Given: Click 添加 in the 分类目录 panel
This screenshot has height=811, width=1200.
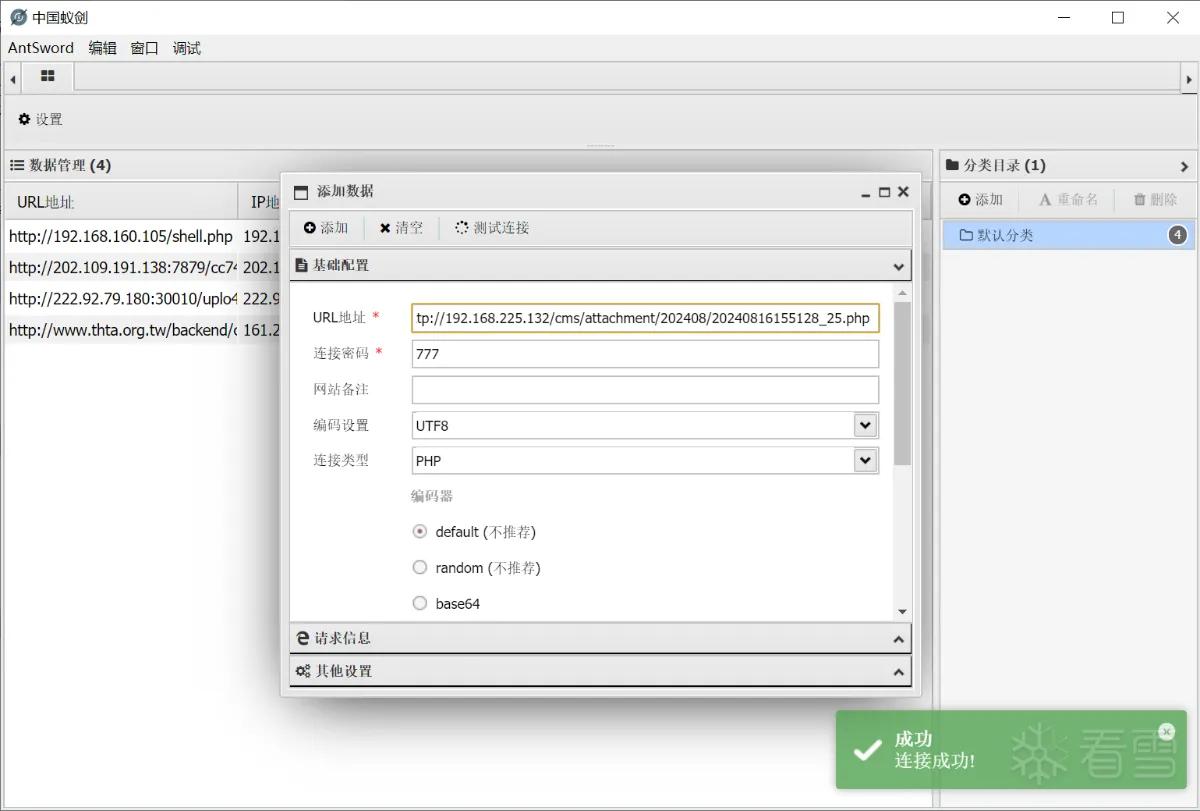Looking at the screenshot, I should click(x=980, y=200).
